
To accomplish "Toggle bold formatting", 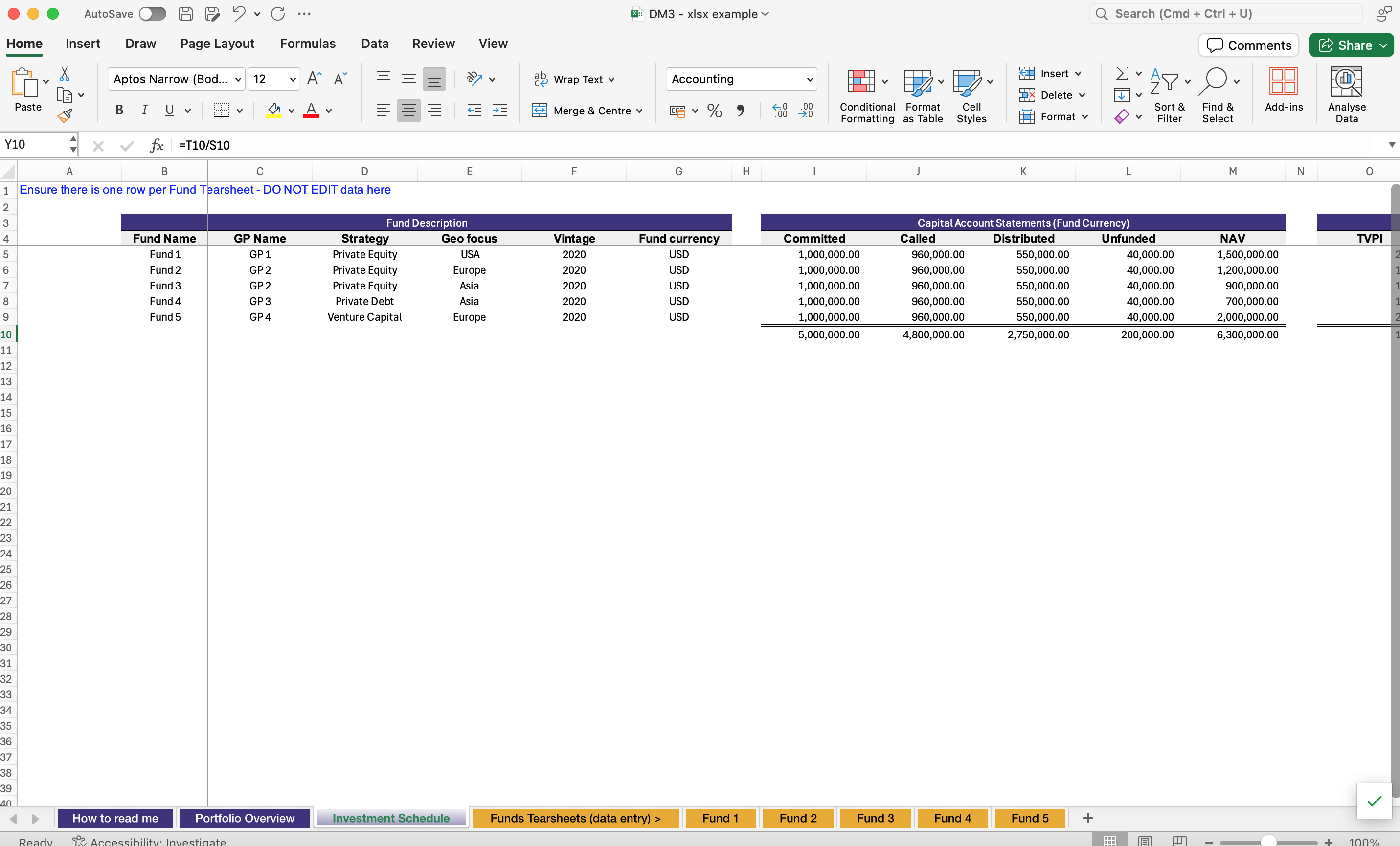I will 119,110.
